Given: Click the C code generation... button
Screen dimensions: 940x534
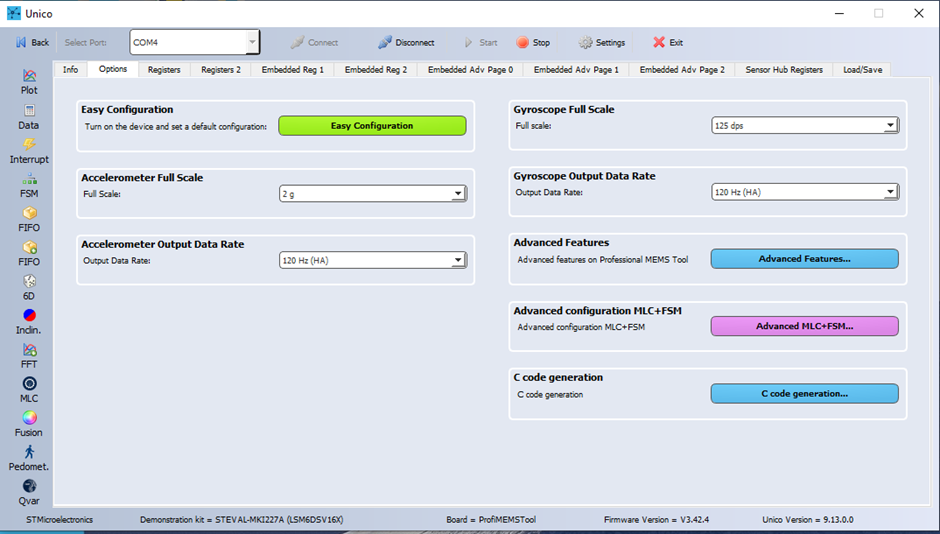Looking at the screenshot, I should coord(805,394).
